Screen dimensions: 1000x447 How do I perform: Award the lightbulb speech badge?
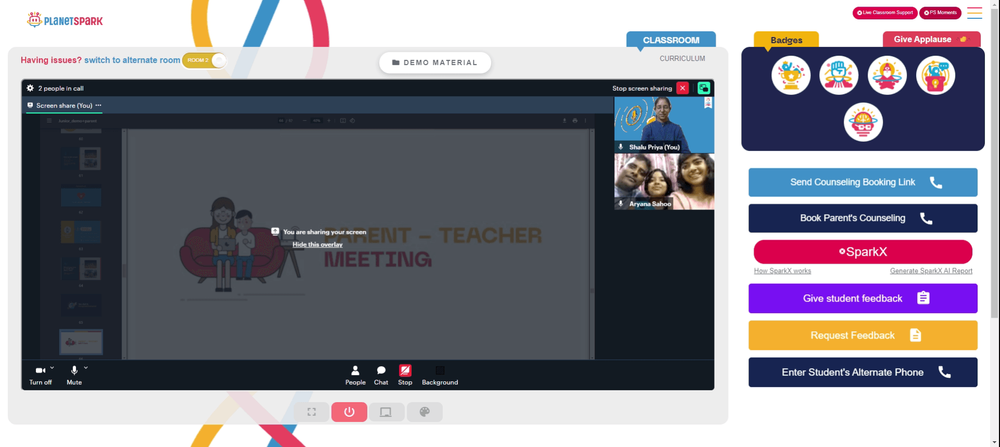936,75
